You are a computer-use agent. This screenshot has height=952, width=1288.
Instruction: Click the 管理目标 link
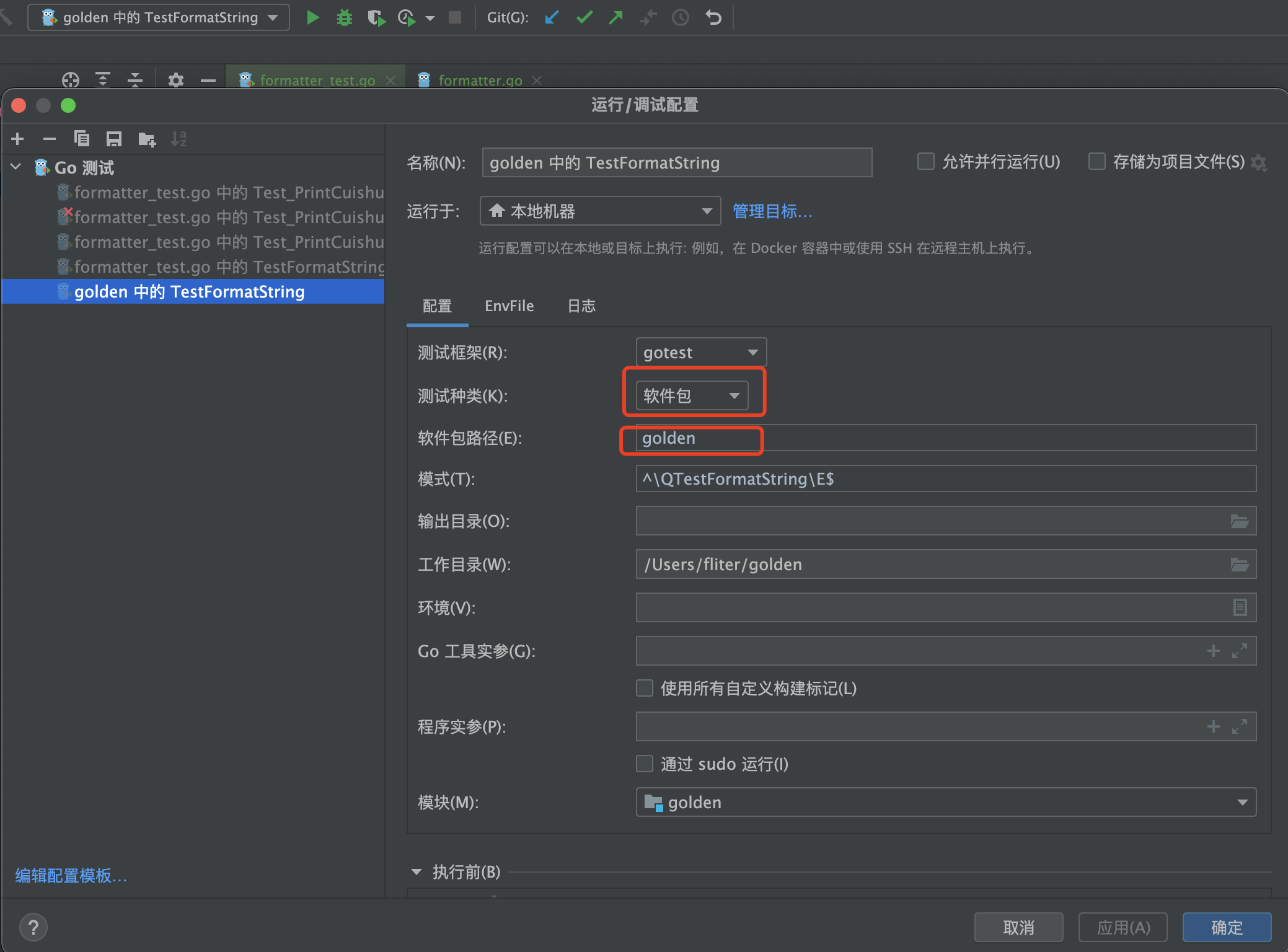coord(772,211)
